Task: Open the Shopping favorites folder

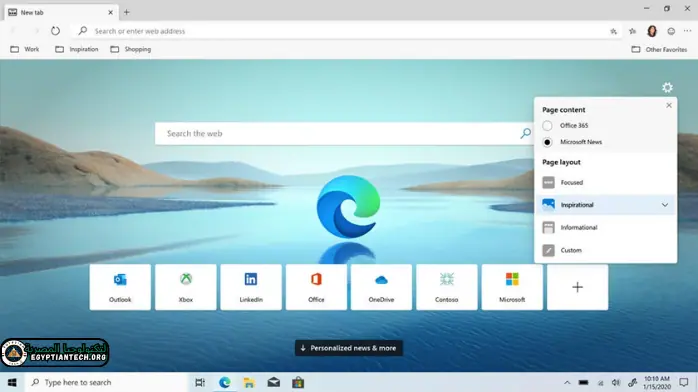Action: point(131,49)
